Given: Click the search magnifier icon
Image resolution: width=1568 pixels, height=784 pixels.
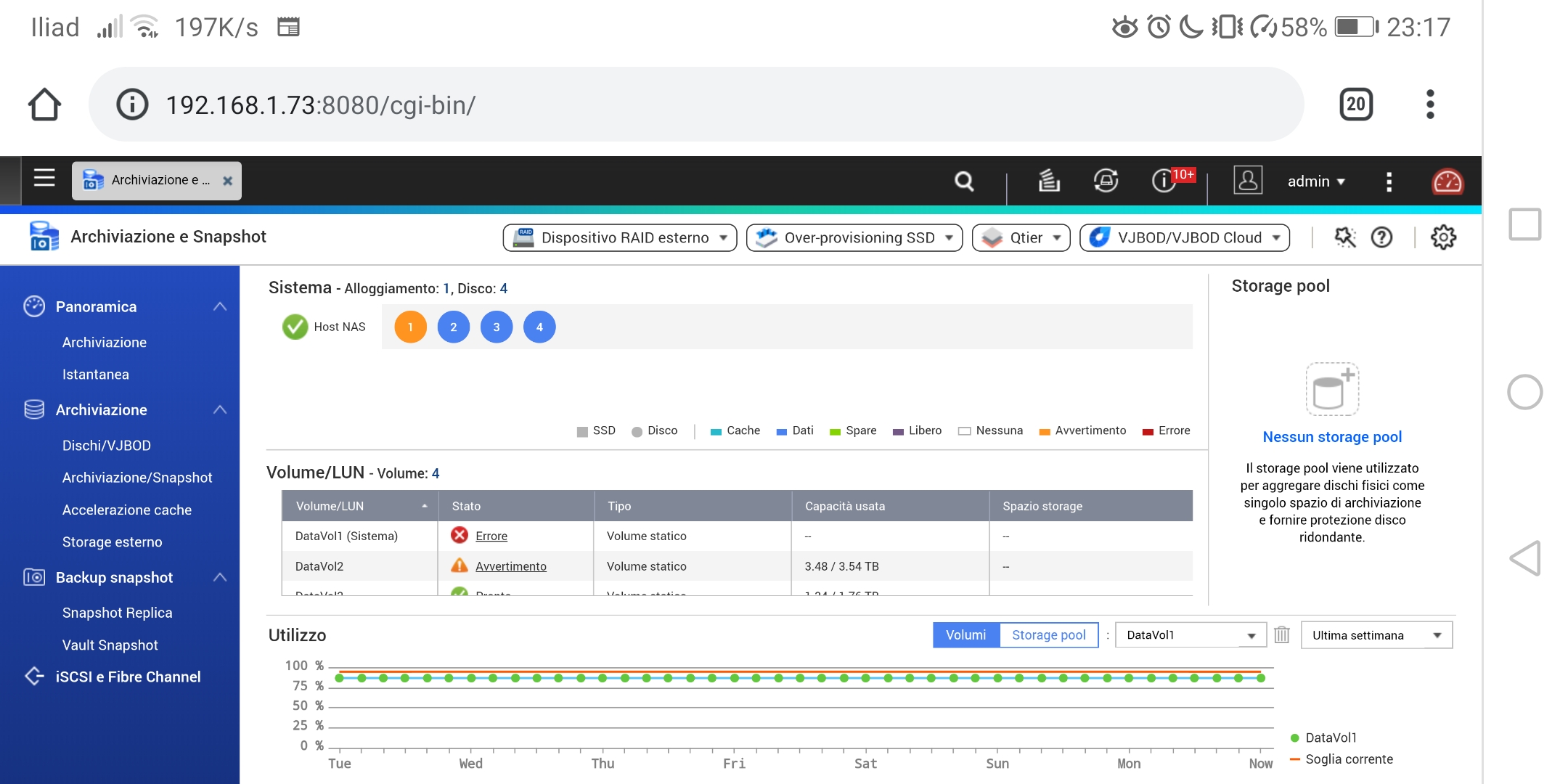Looking at the screenshot, I should tap(963, 181).
